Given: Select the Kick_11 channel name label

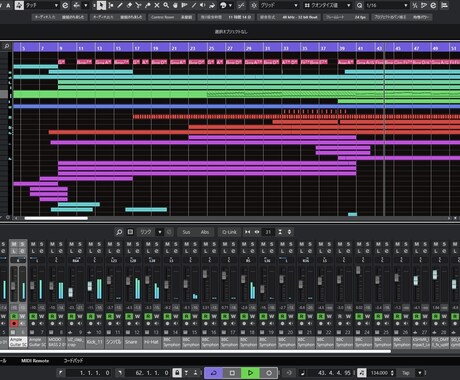Looking at the screenshot, I should point(95,342).
